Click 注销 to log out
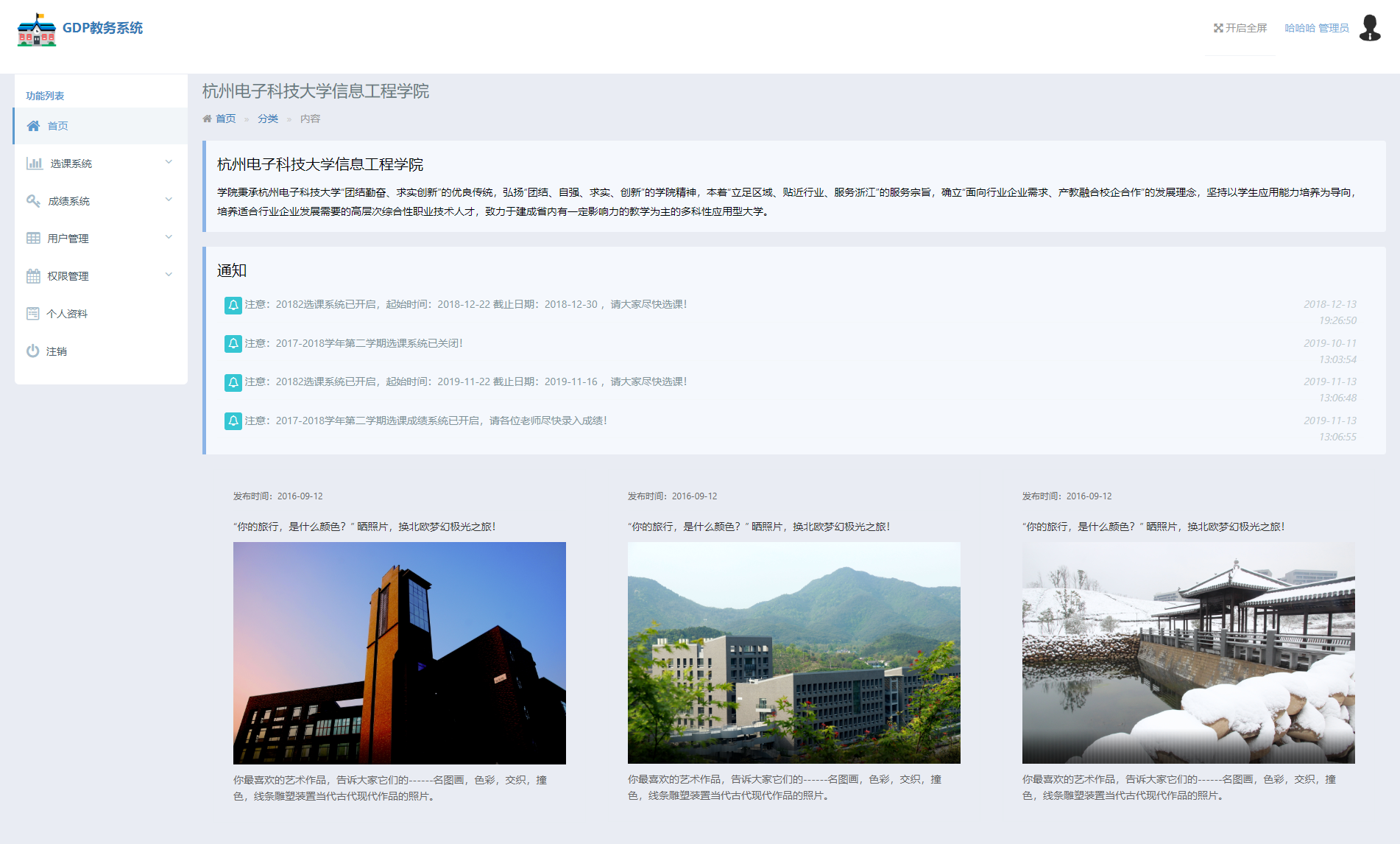 pyautogui.click(x=101, y=351)
